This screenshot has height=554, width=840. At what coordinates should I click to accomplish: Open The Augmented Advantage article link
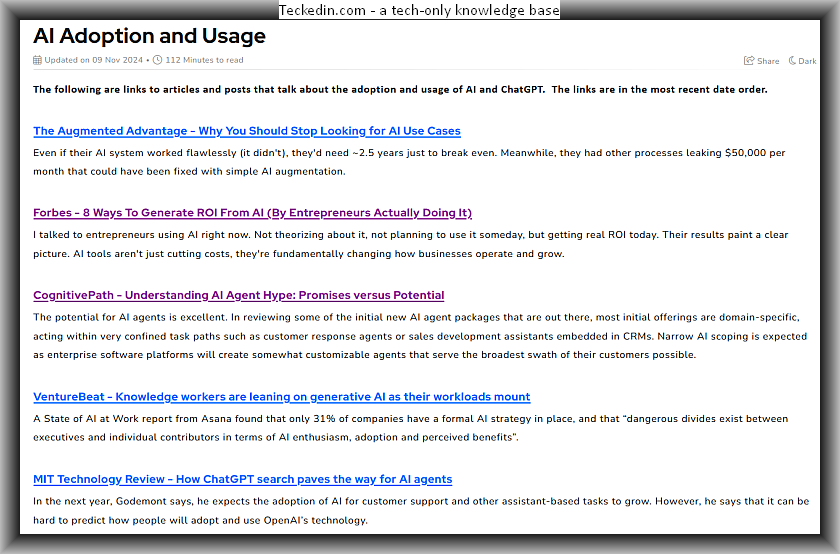coord(247,131)
